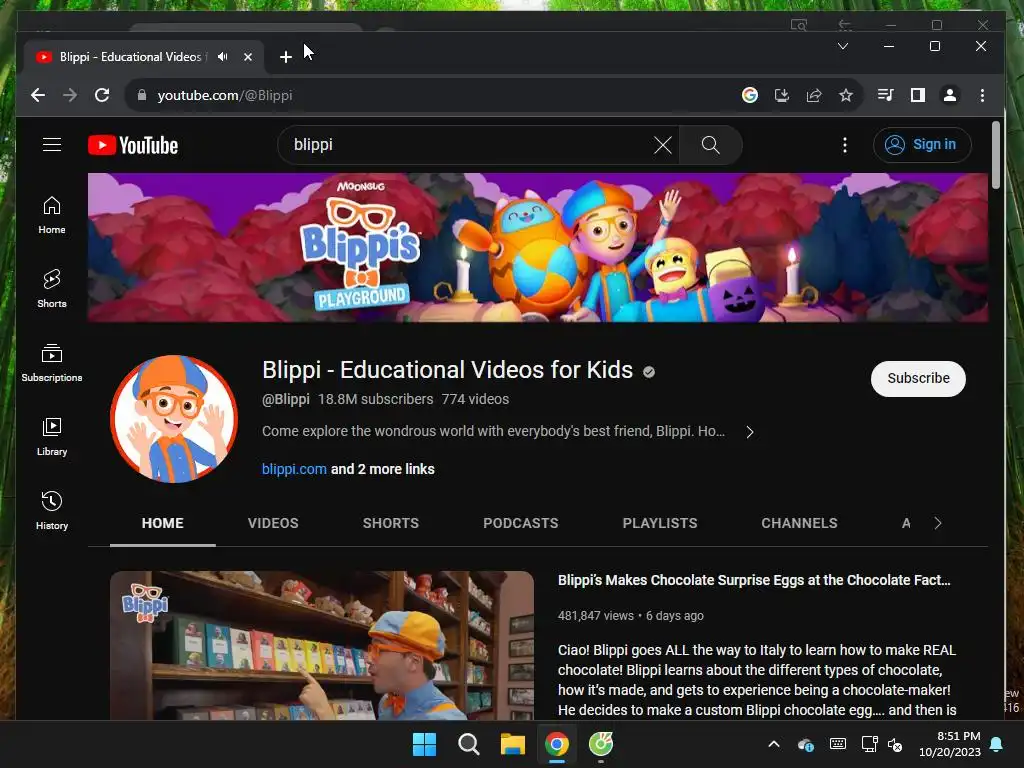Viewport: 1024px width, 768px height.
Task: Switch to the VIDEOS tab
Action: click(273, 523)
